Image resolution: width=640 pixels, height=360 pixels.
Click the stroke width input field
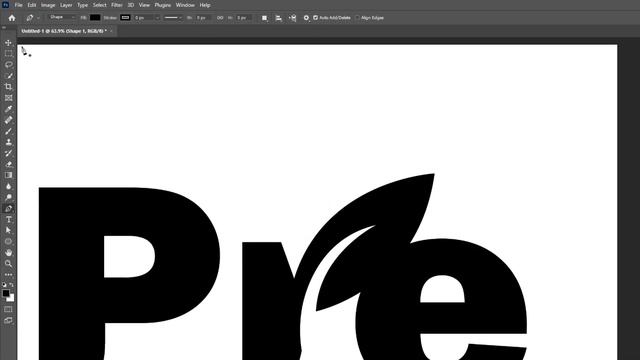coord(144,18)
